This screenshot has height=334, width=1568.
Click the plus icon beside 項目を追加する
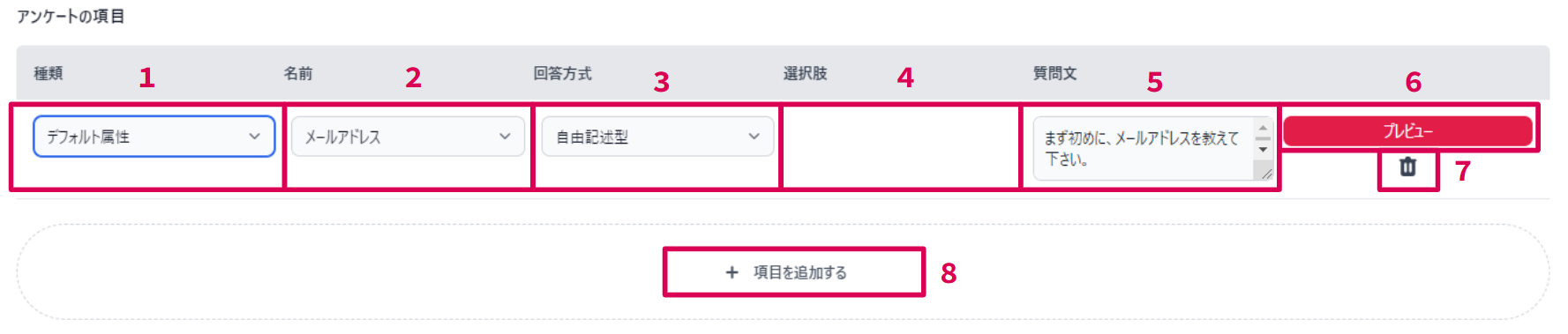731,272
